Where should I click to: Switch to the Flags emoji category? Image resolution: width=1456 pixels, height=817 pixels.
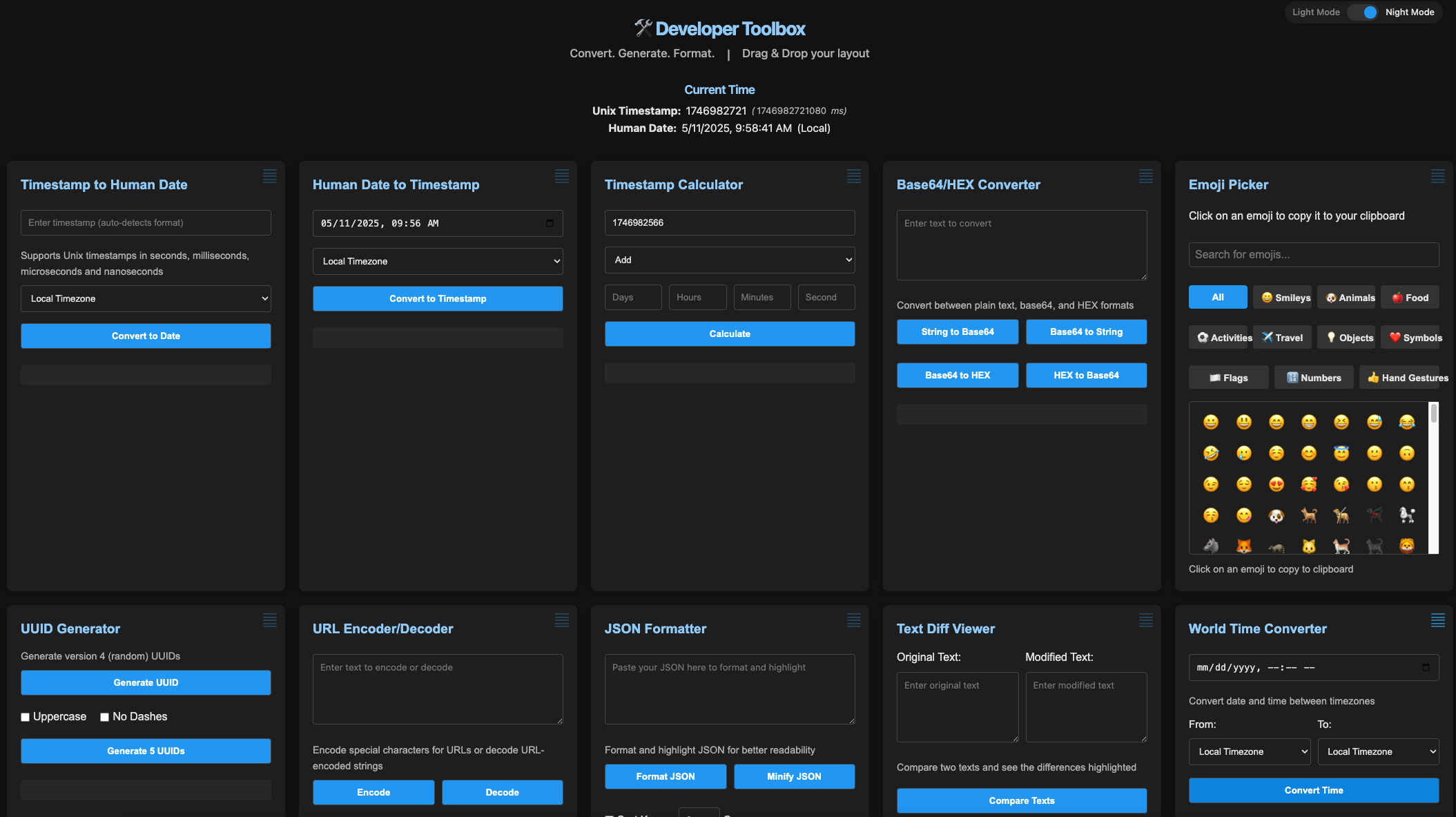[1228, 378]
